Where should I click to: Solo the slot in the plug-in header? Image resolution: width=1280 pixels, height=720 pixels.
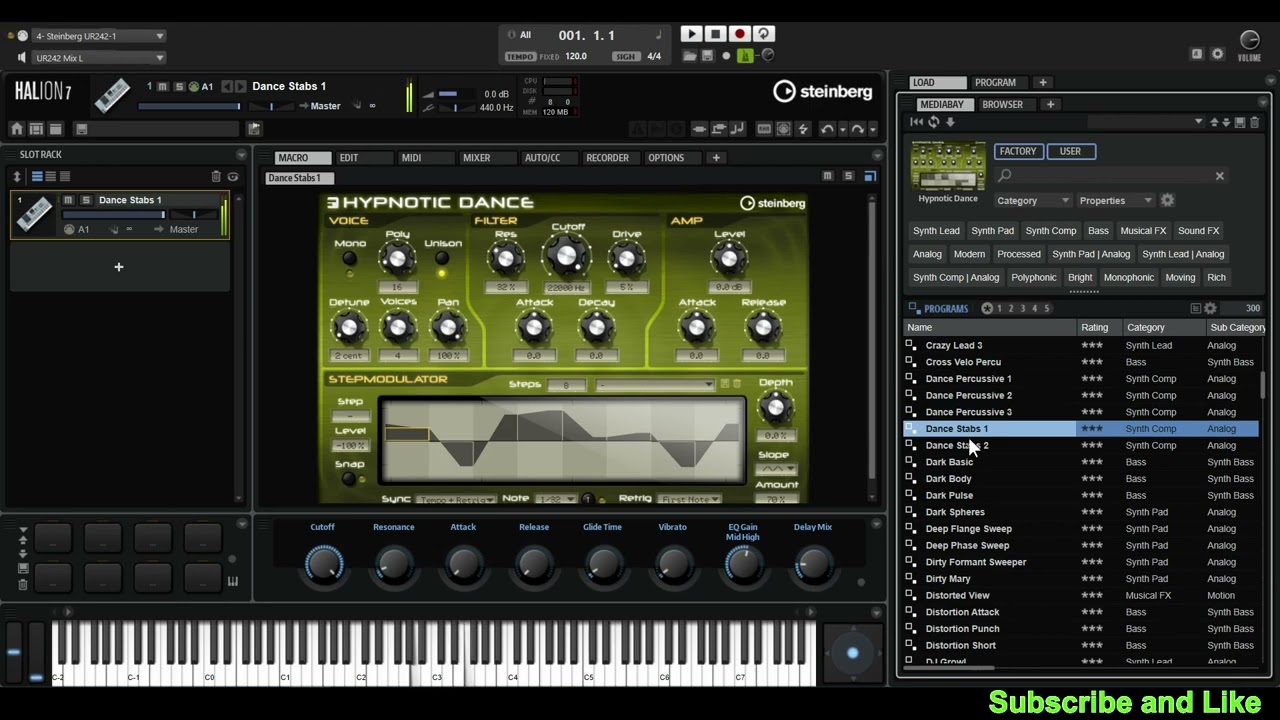click(x=179, y=86)
